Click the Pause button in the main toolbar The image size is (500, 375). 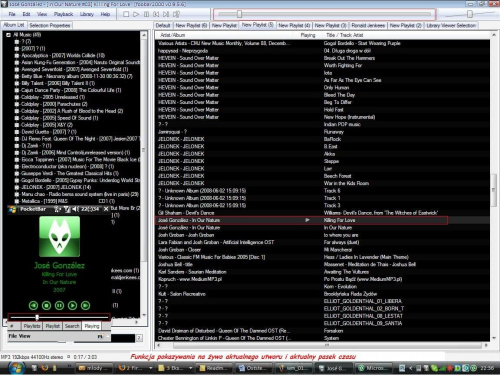coord(146,14)
